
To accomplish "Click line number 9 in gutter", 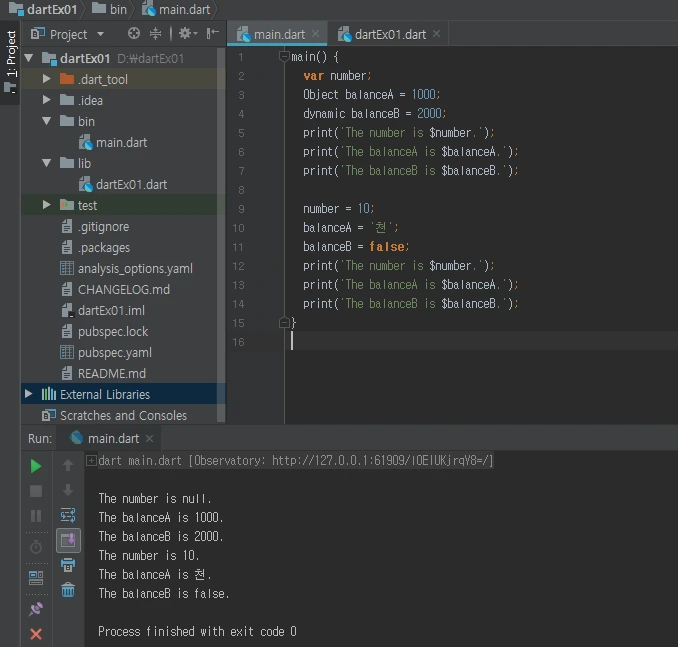I will pos(241,209).
